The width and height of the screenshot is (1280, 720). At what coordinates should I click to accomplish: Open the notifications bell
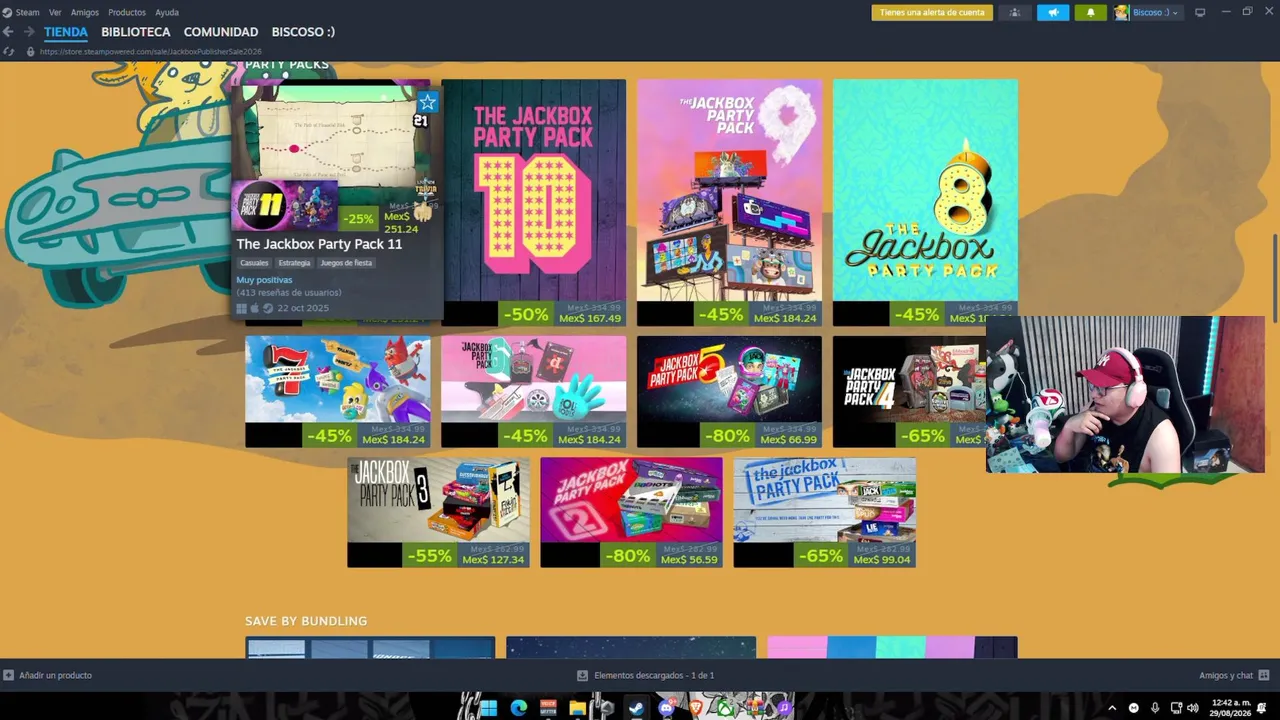point(1090,12)
